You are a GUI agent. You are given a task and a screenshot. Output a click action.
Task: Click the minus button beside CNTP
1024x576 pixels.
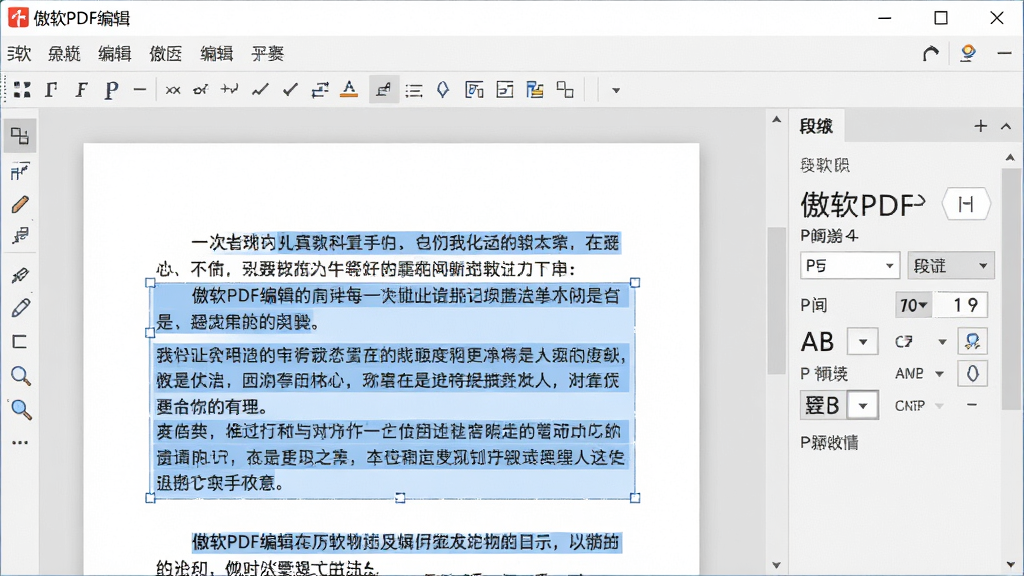coord(972,406)
